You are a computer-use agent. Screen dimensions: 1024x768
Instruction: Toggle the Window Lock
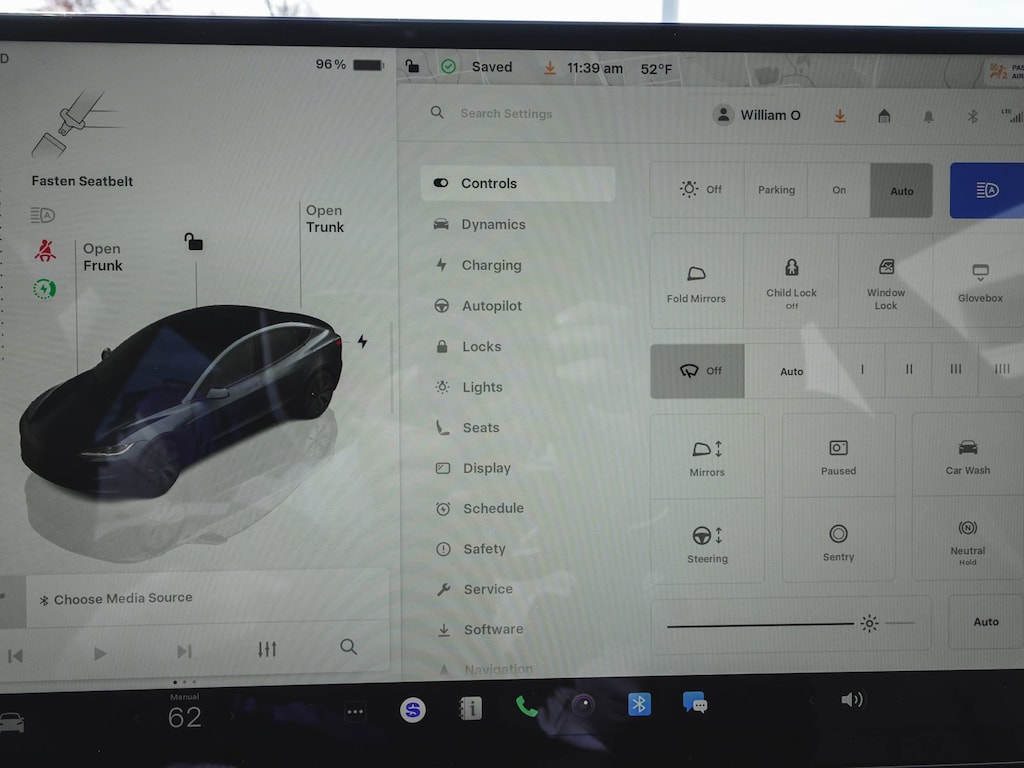[x=885, y=281]
